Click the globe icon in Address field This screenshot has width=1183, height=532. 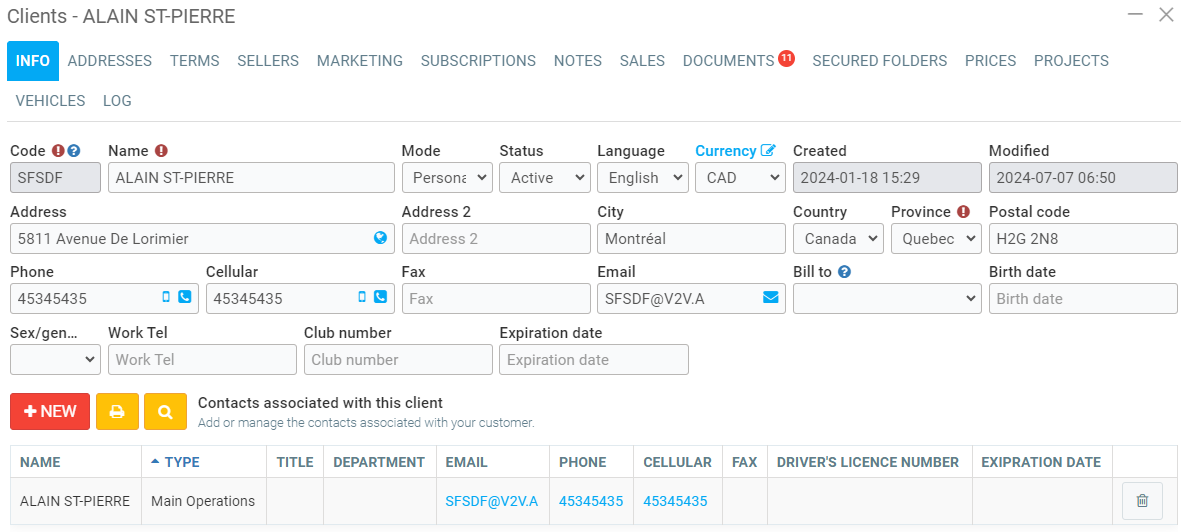point(380,238)
